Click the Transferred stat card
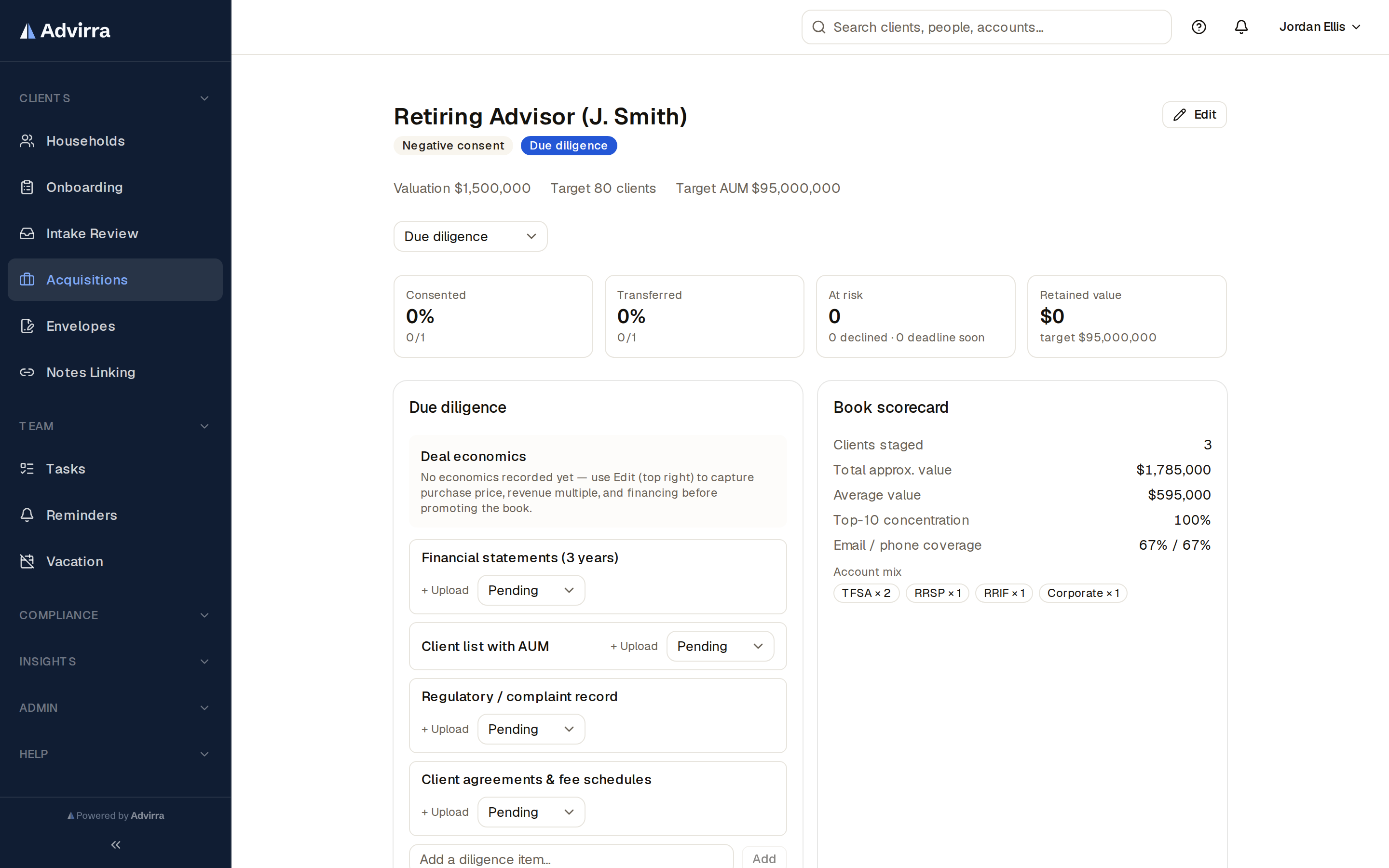This screenshot has width=1389, height=868. (704, 316)
